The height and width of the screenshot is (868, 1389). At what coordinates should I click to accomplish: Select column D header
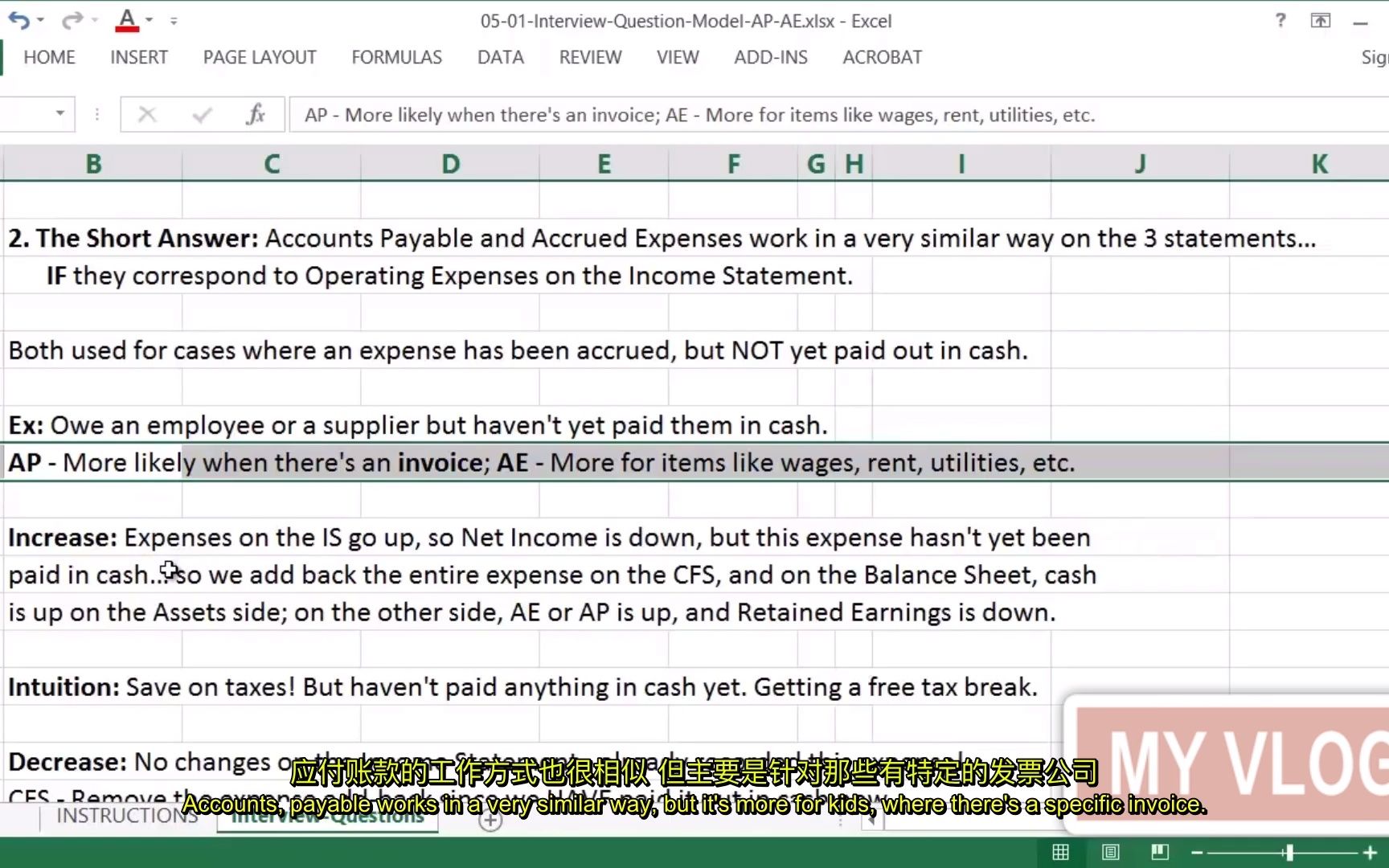point(450,164)
